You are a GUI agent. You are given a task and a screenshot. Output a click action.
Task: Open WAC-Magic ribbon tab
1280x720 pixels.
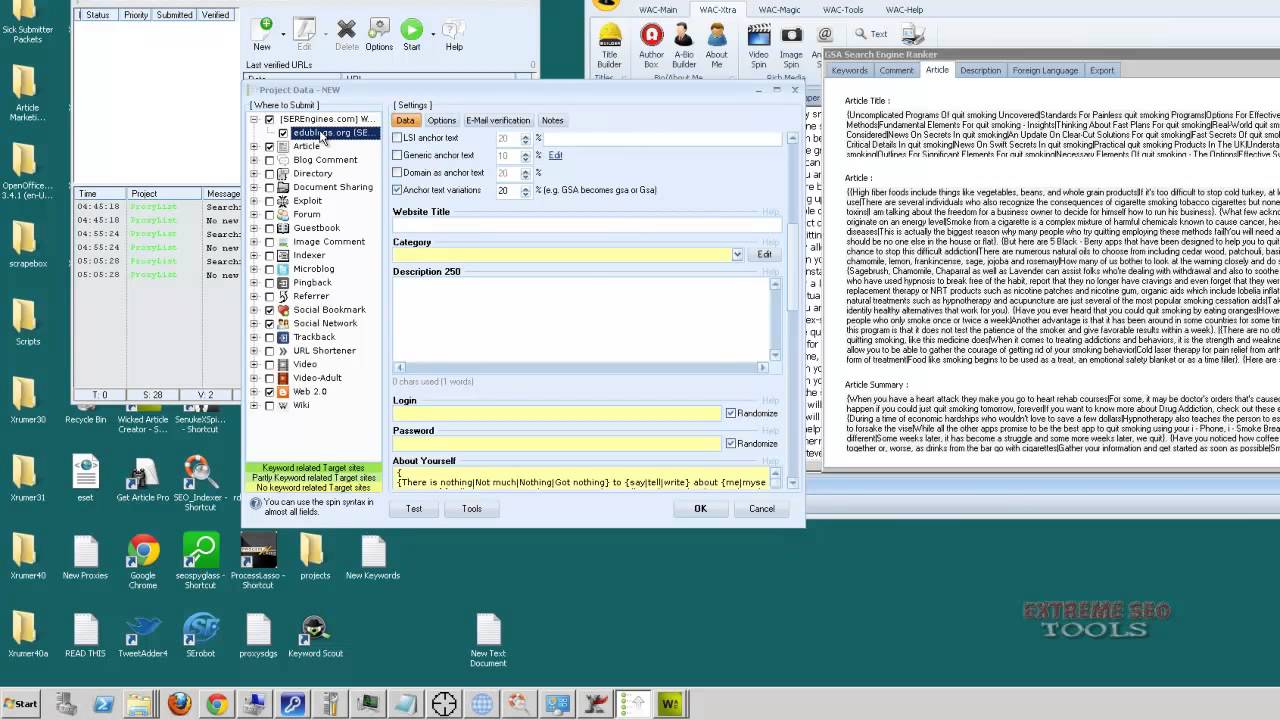pyautogui.click(x=778, y=10)
